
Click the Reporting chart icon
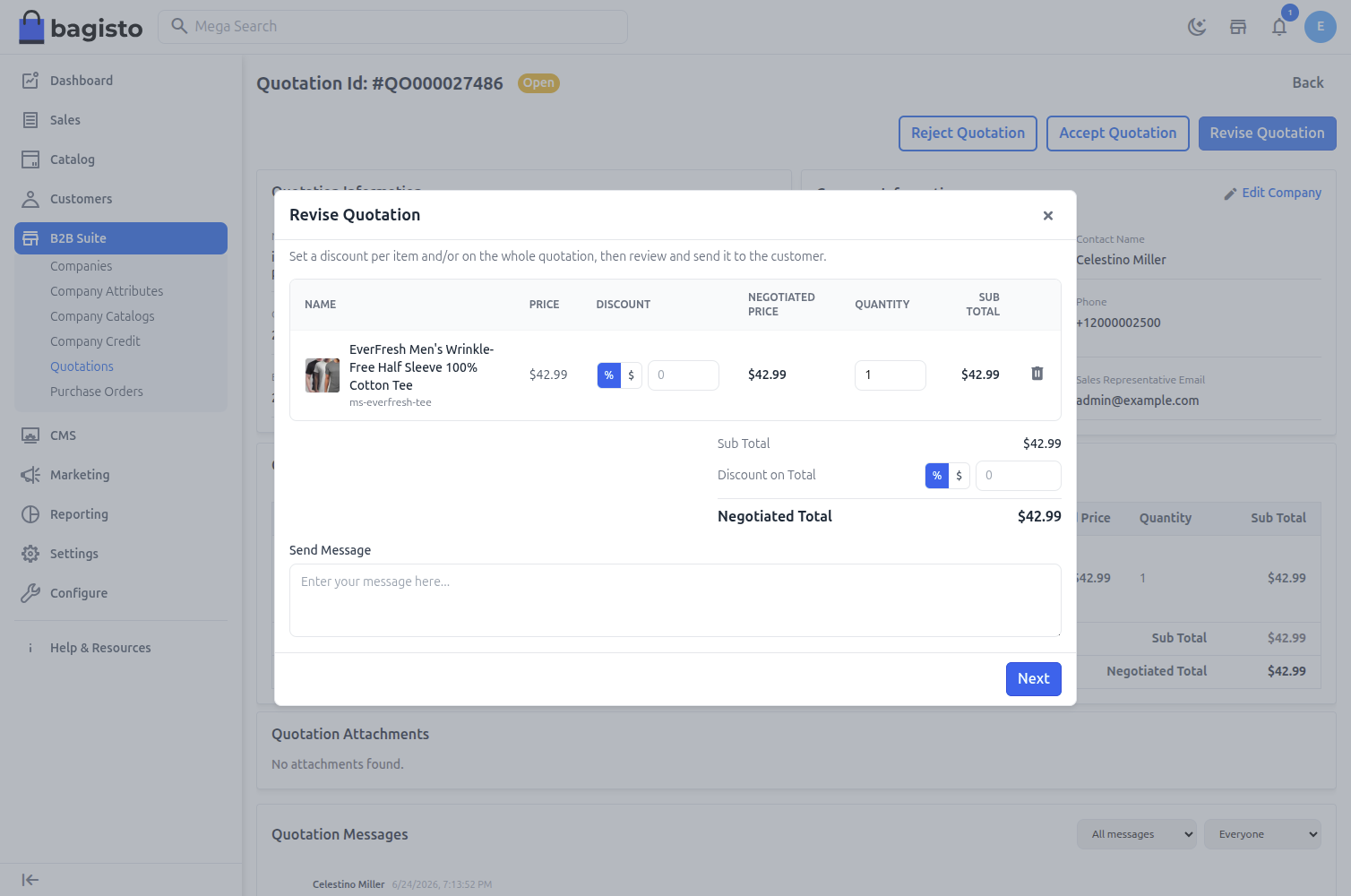(x=30, y=514)
